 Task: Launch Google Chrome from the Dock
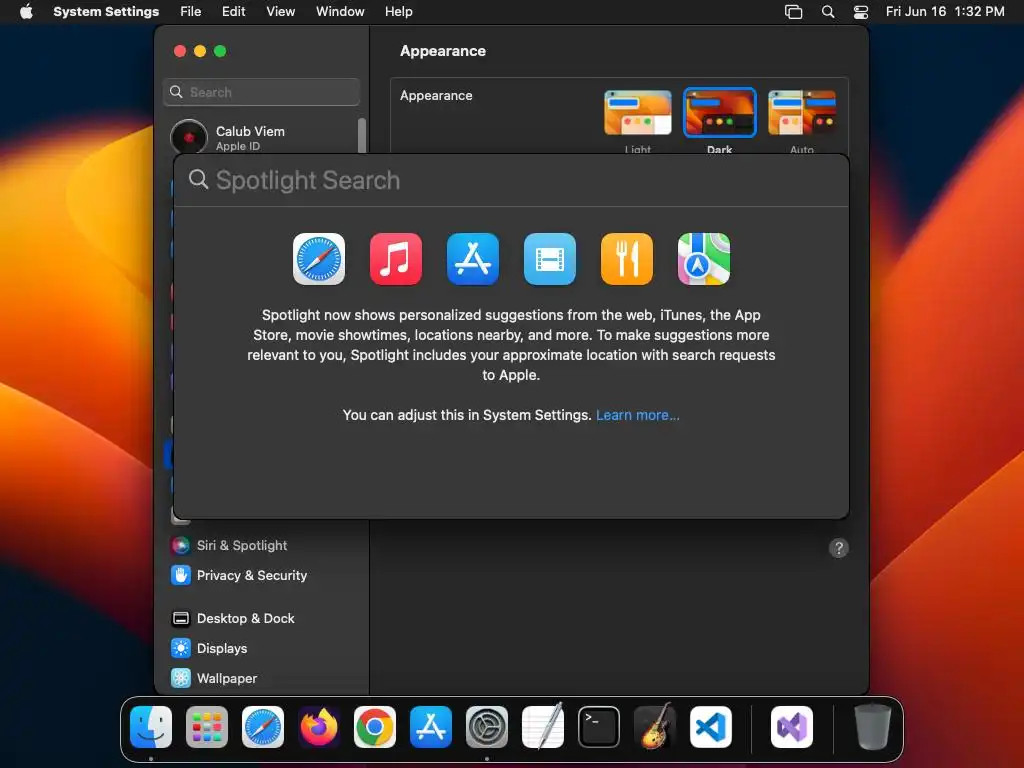click(375, 727)
